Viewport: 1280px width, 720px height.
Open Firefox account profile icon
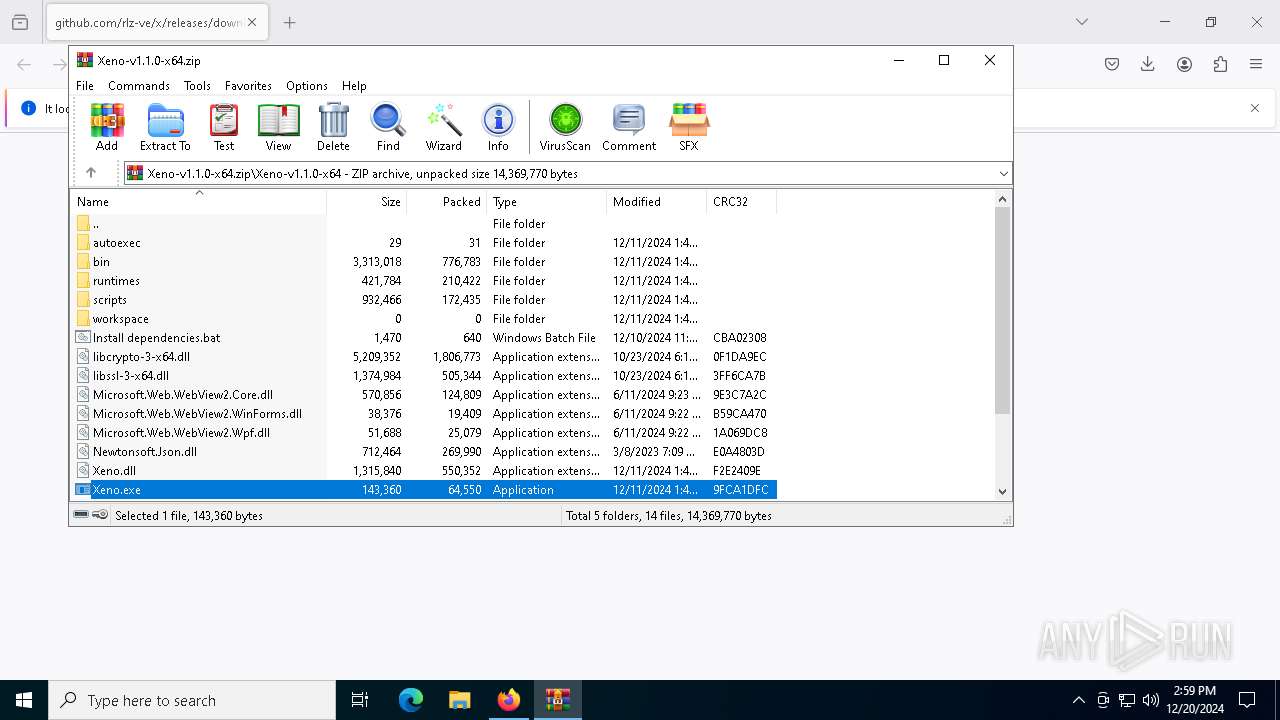click(x=1184, y=64)
